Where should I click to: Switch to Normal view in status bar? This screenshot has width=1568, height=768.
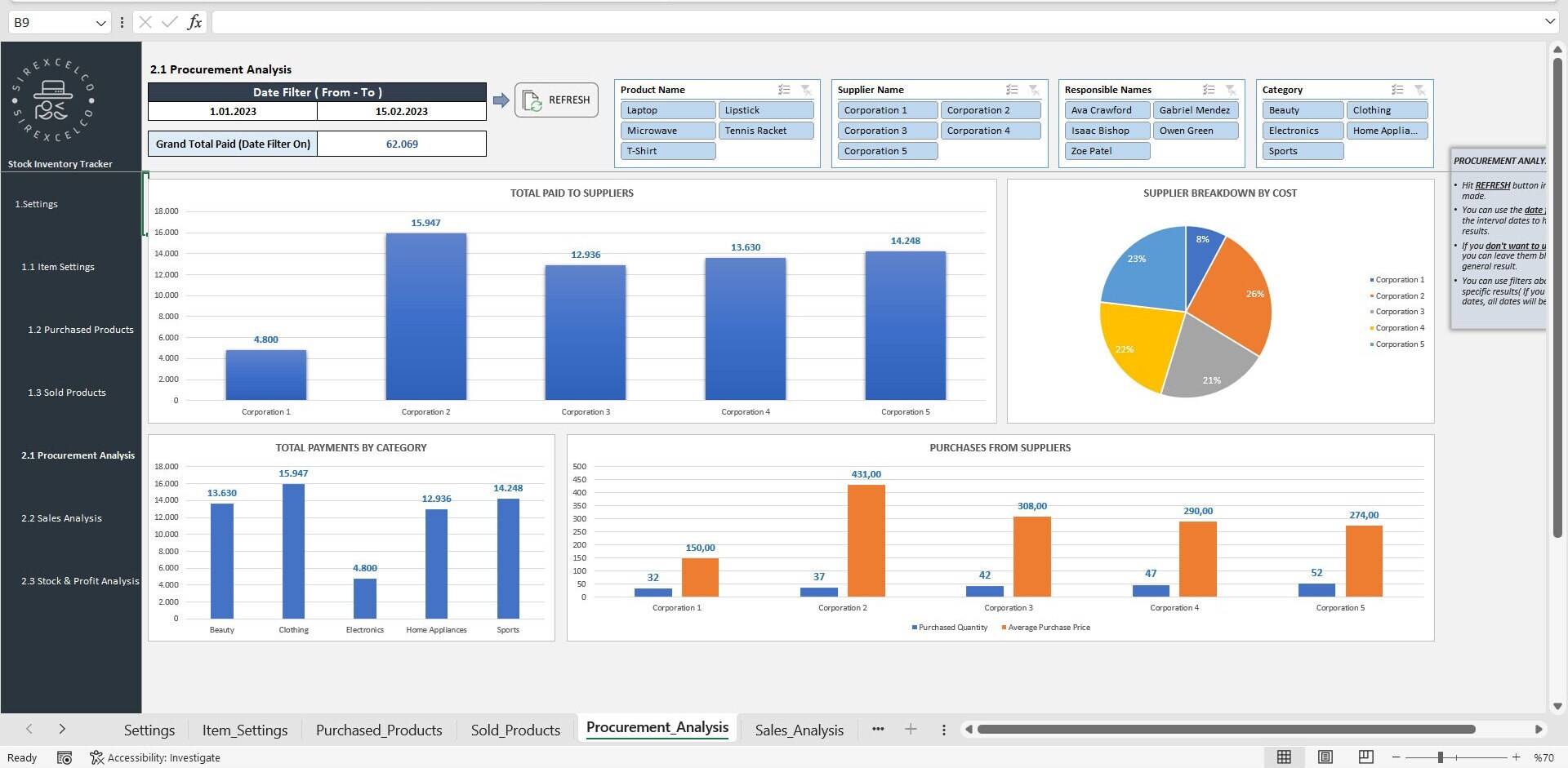1284,757
